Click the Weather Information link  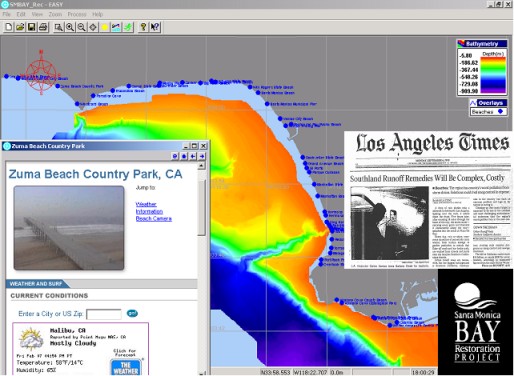pyautogui.click(x=149, y=208)
